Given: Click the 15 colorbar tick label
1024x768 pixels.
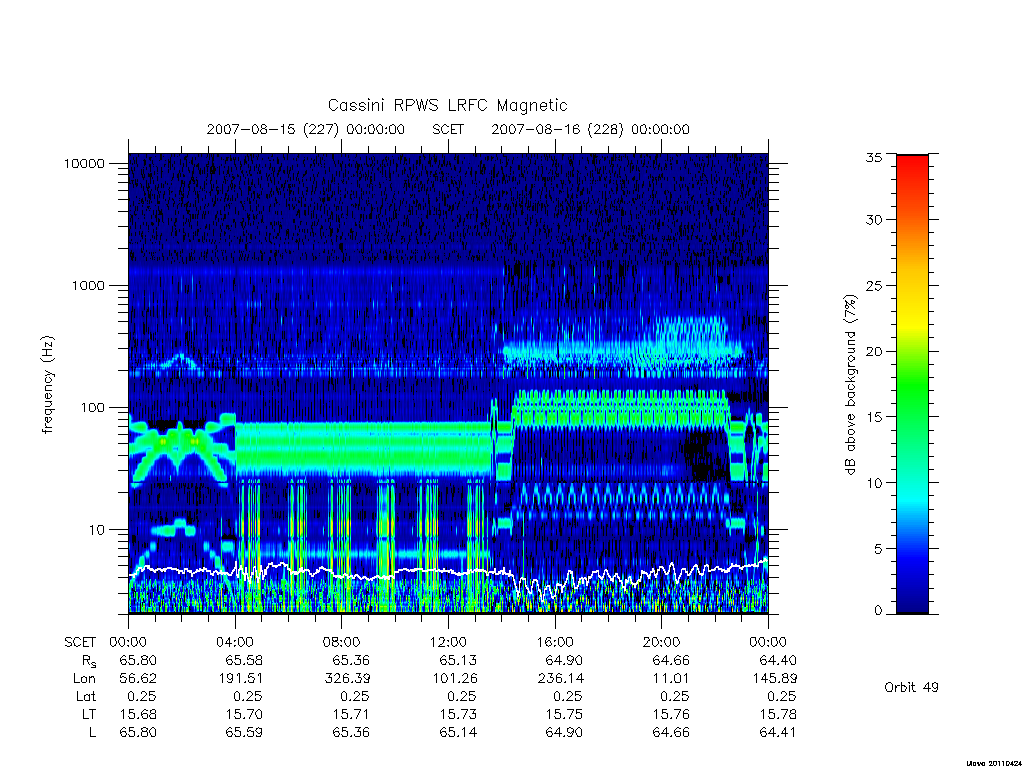Looking at the screenshot, I should (x=873, y=417).
